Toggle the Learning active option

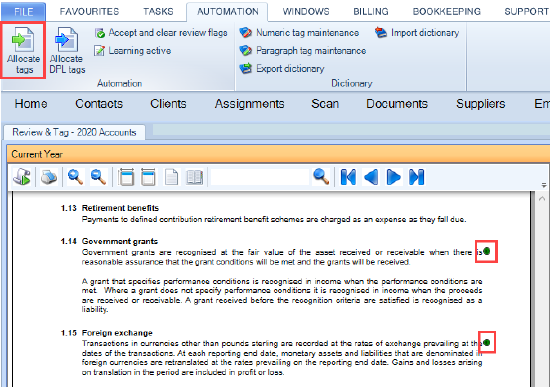133,51
